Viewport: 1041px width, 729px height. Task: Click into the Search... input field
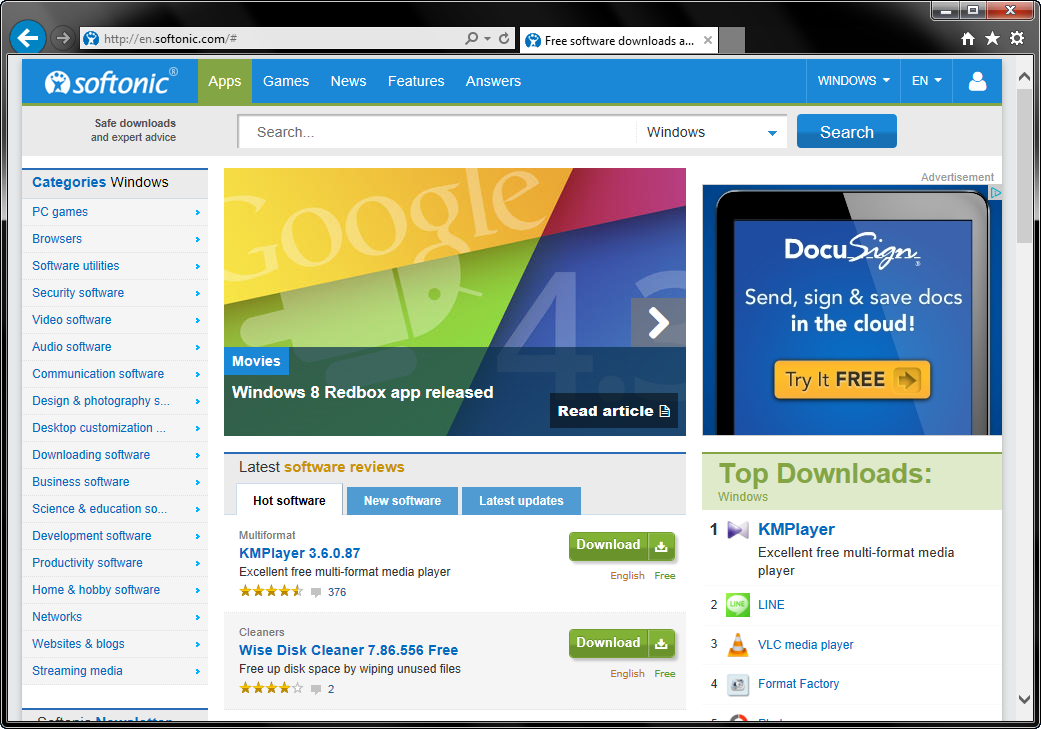437,132
